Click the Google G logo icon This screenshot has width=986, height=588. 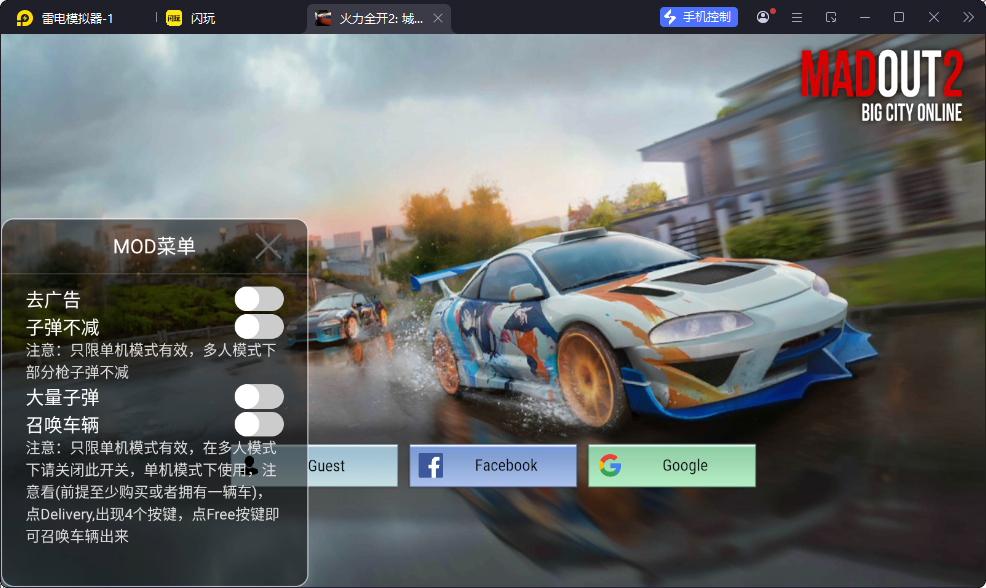[x=610, y=465]
